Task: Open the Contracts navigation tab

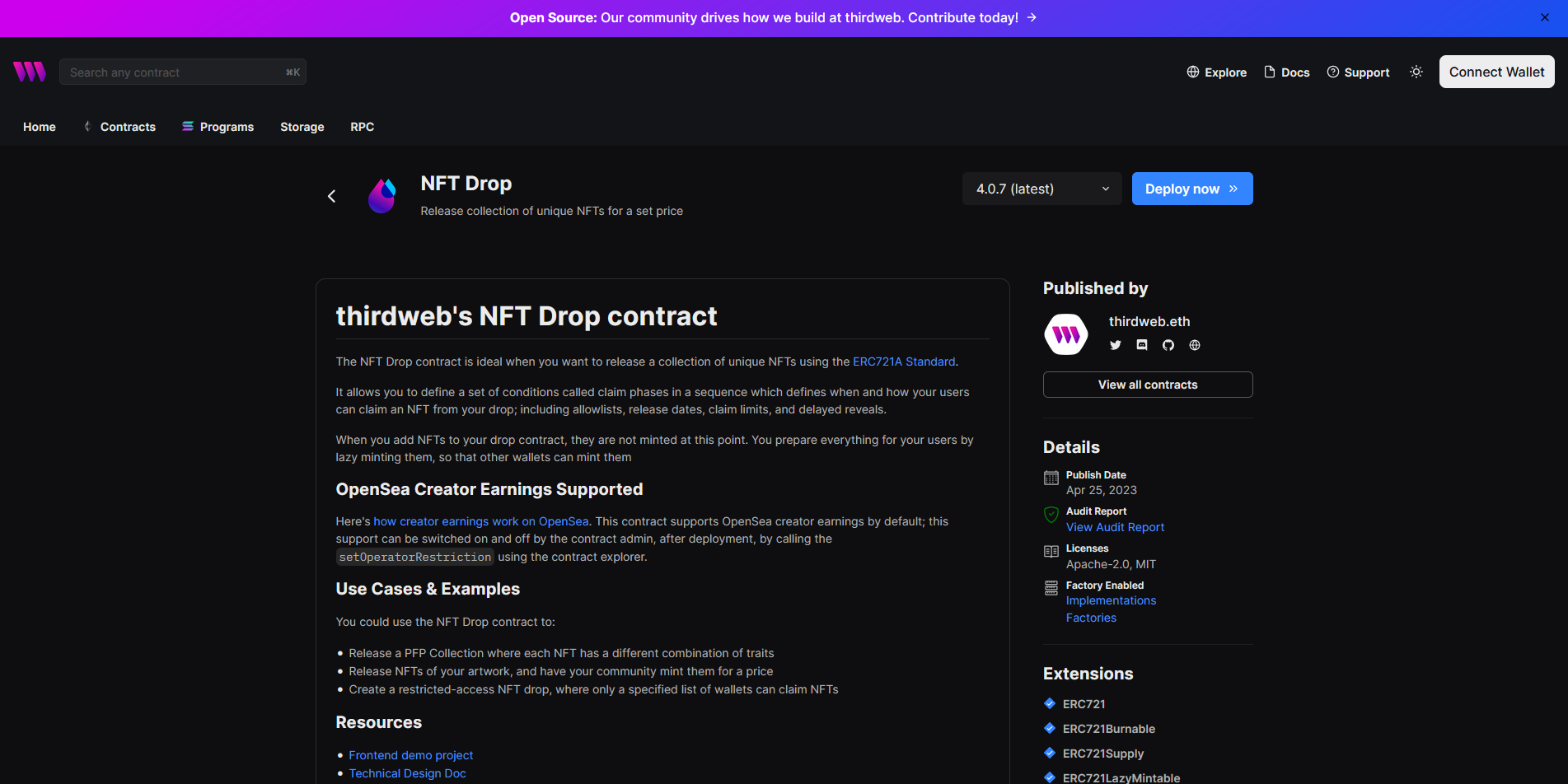Action: coord(128,127)
